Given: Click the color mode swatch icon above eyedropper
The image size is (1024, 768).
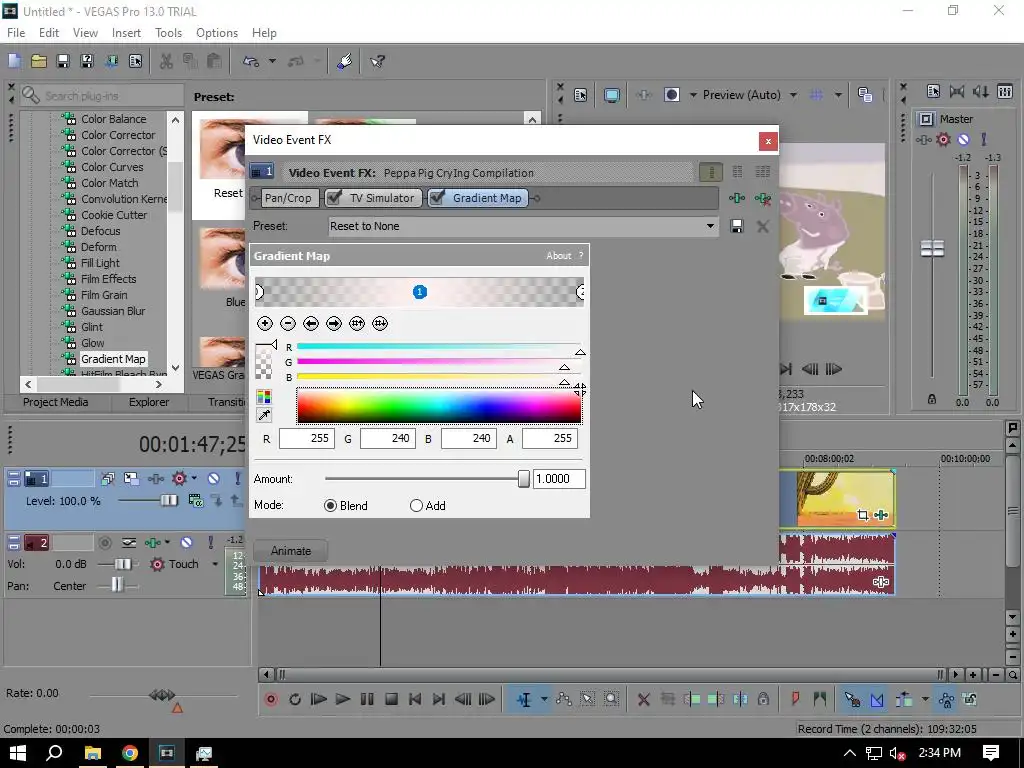Looking at the screenshot, I should tap(264, 396).
